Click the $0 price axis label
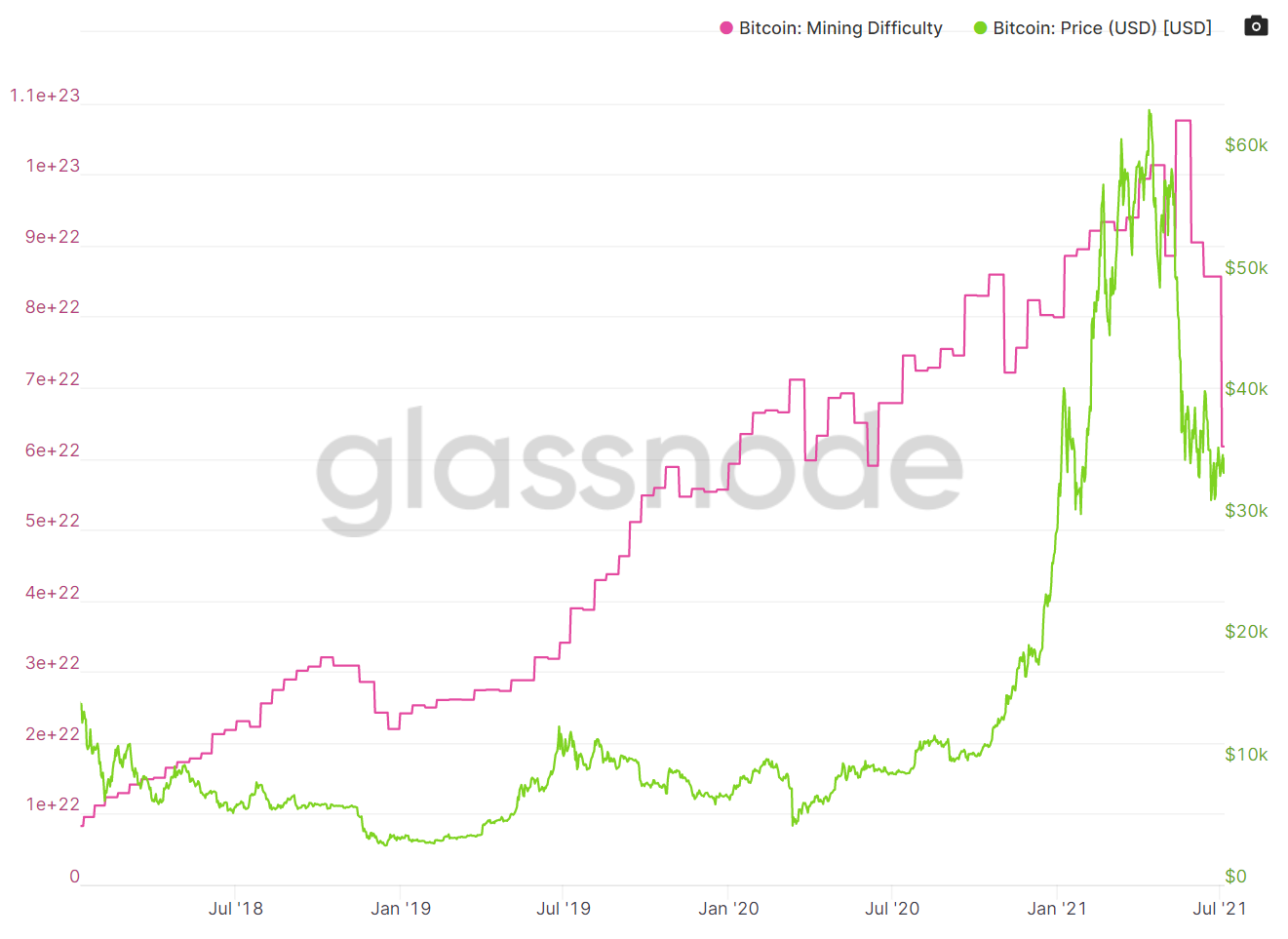1288x939 pixels. point(1235,877)
